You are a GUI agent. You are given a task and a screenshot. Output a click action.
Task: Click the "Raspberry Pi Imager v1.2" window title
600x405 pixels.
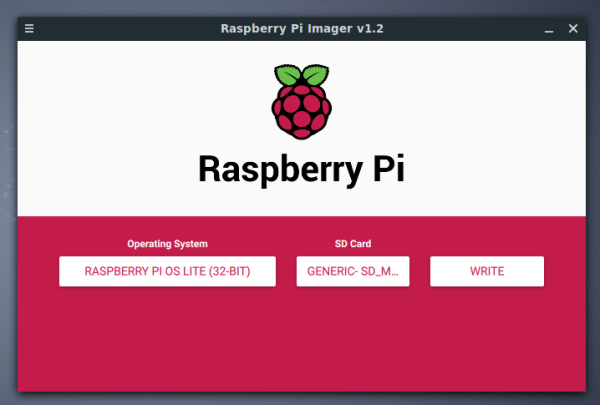tap(301, 28)
